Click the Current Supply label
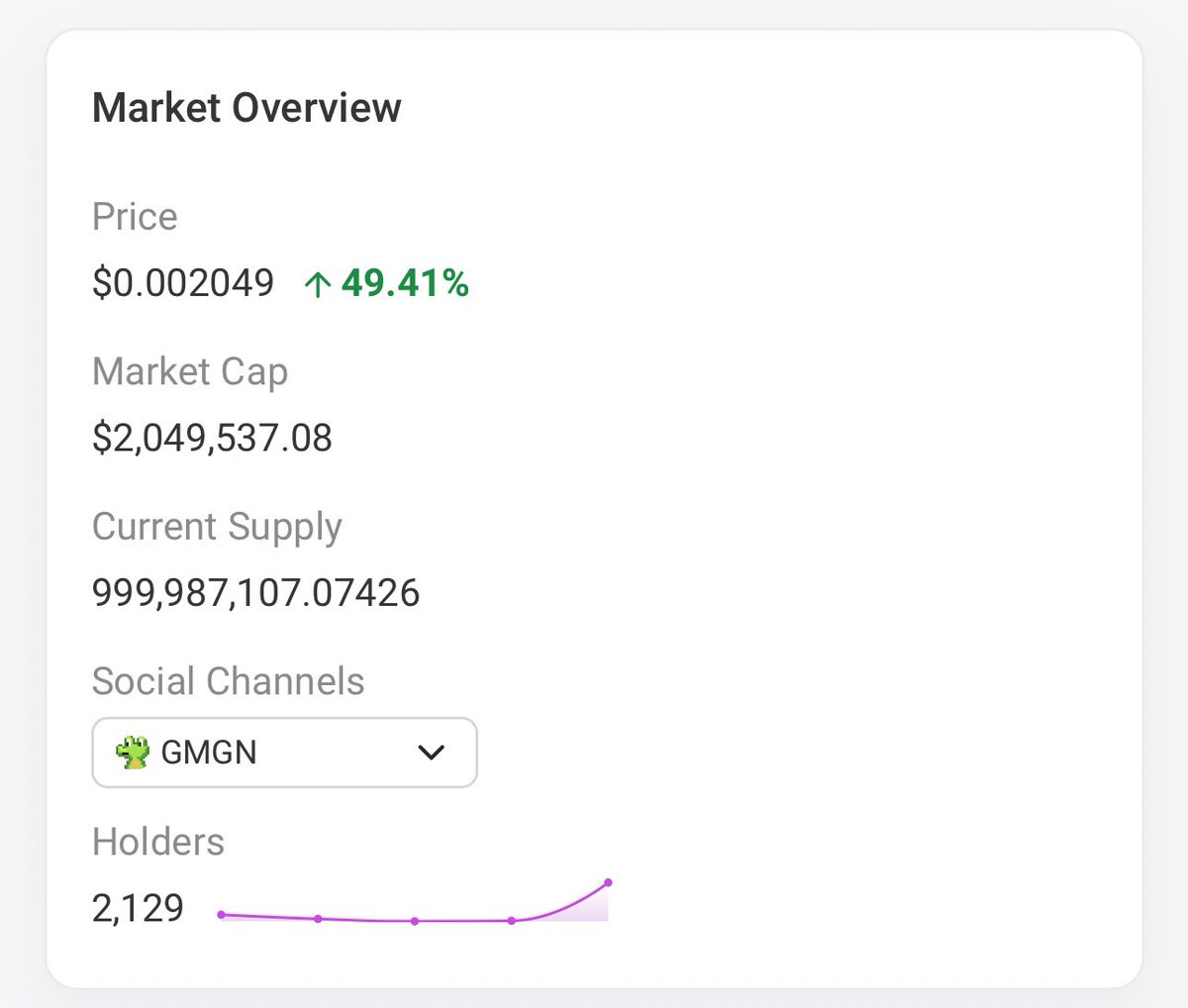Screen dimensions: 1188x1008 (217, 528)
